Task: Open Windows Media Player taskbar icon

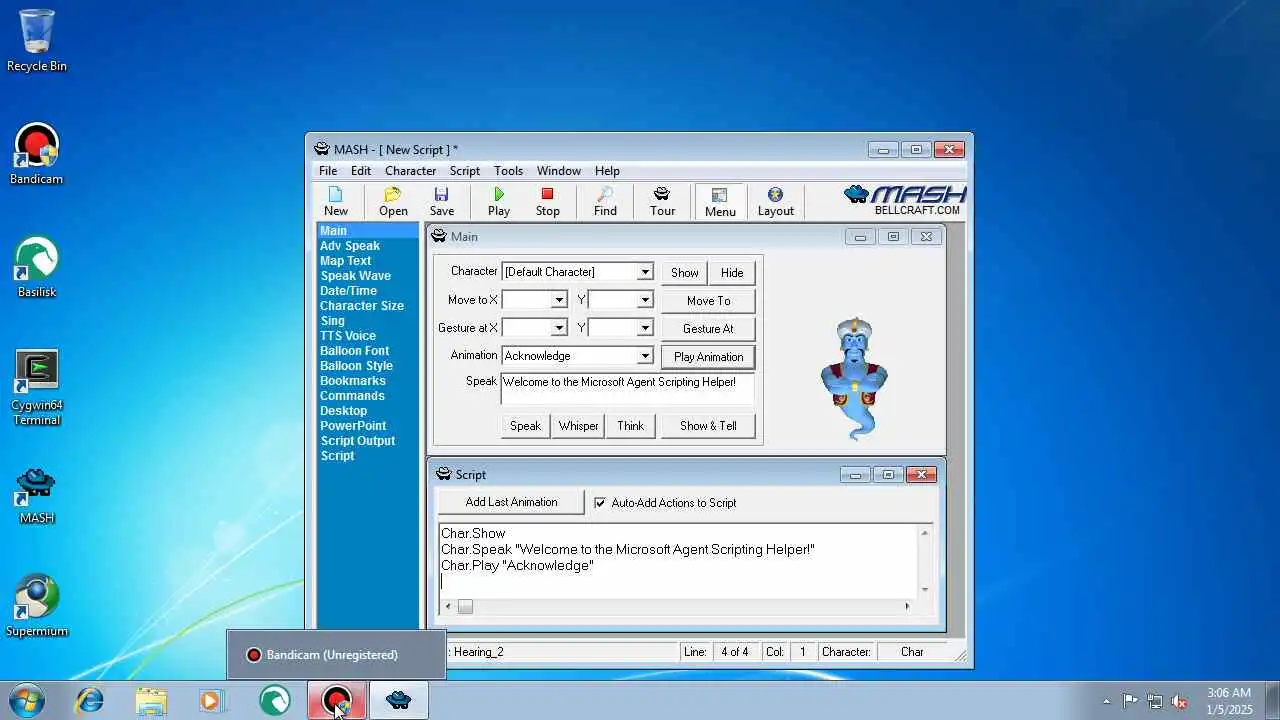Action: coord(212,700)
